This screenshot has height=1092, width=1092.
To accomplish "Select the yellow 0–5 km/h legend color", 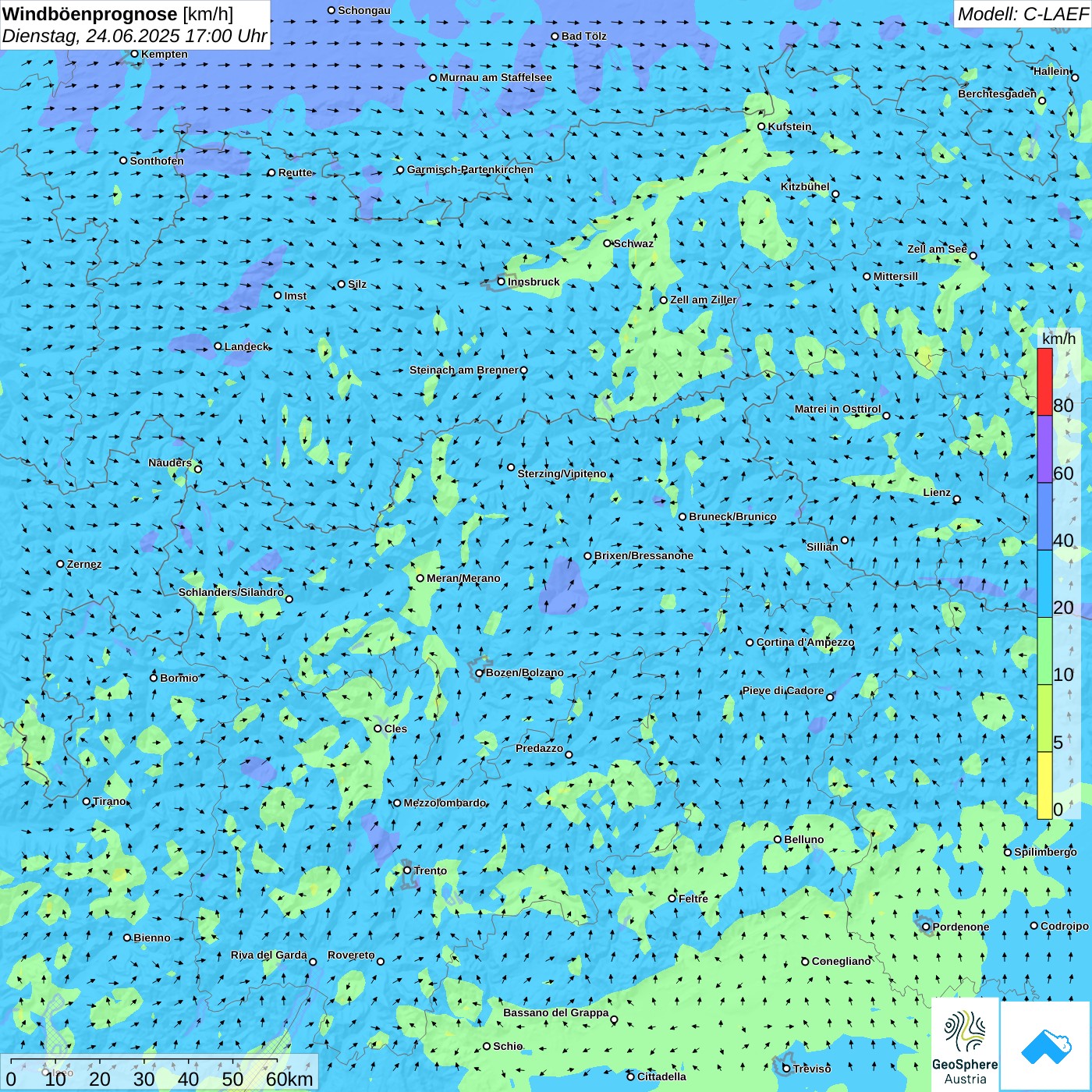I will pyautogui.click(x=1044, y=785).
